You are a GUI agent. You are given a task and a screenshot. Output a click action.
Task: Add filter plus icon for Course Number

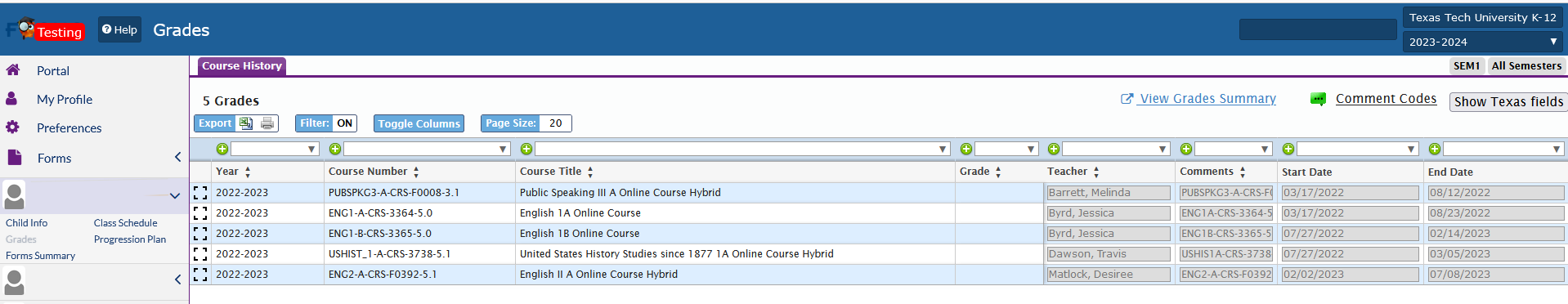(334, 149)
